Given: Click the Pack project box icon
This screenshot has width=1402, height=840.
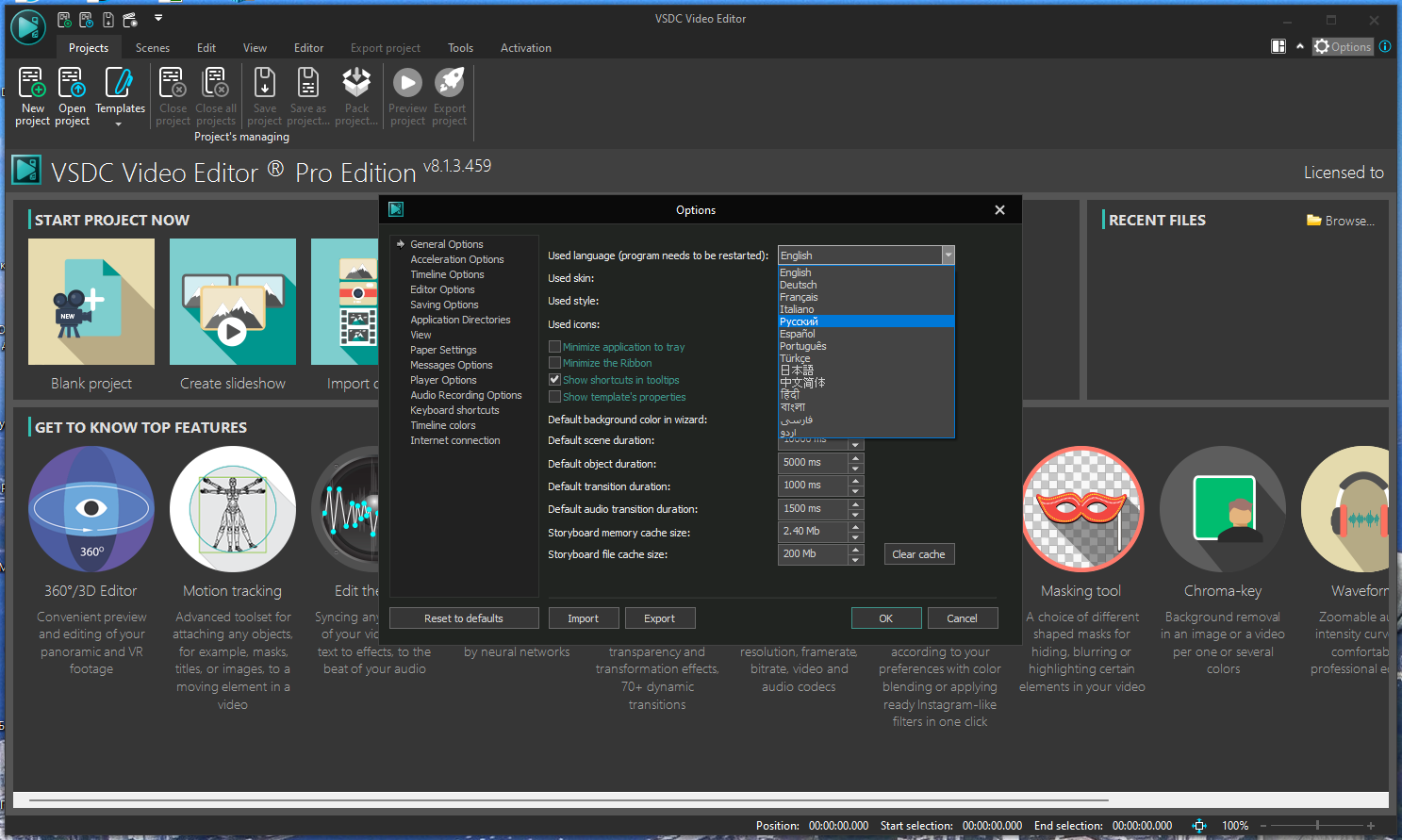Looking at the screenshot, I should coord(356,83).
